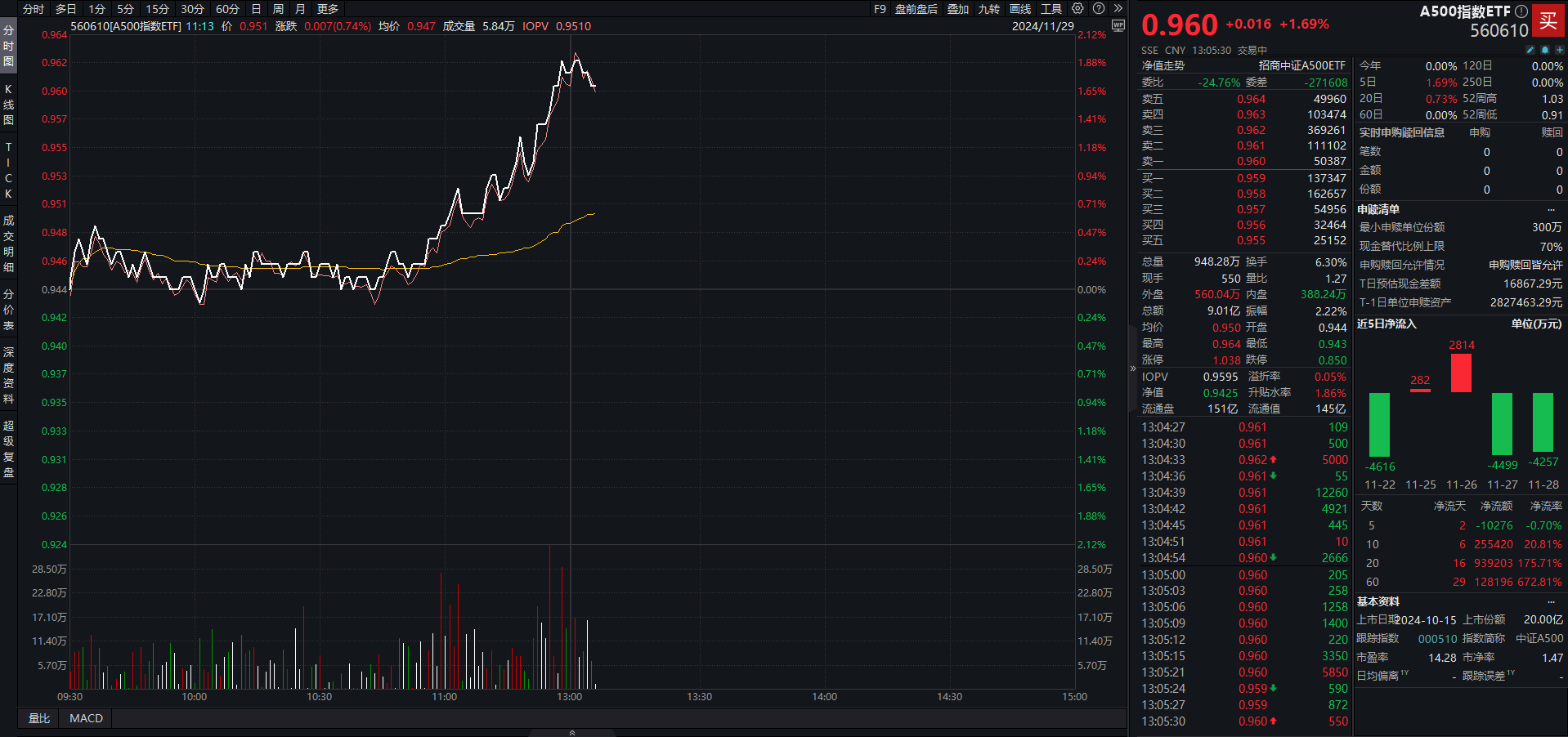This screenshot has width=1568, height=737.
Task: Click the horizontal scrollbar below the chart
Action: pyautogui.click(x=572, y=733)
